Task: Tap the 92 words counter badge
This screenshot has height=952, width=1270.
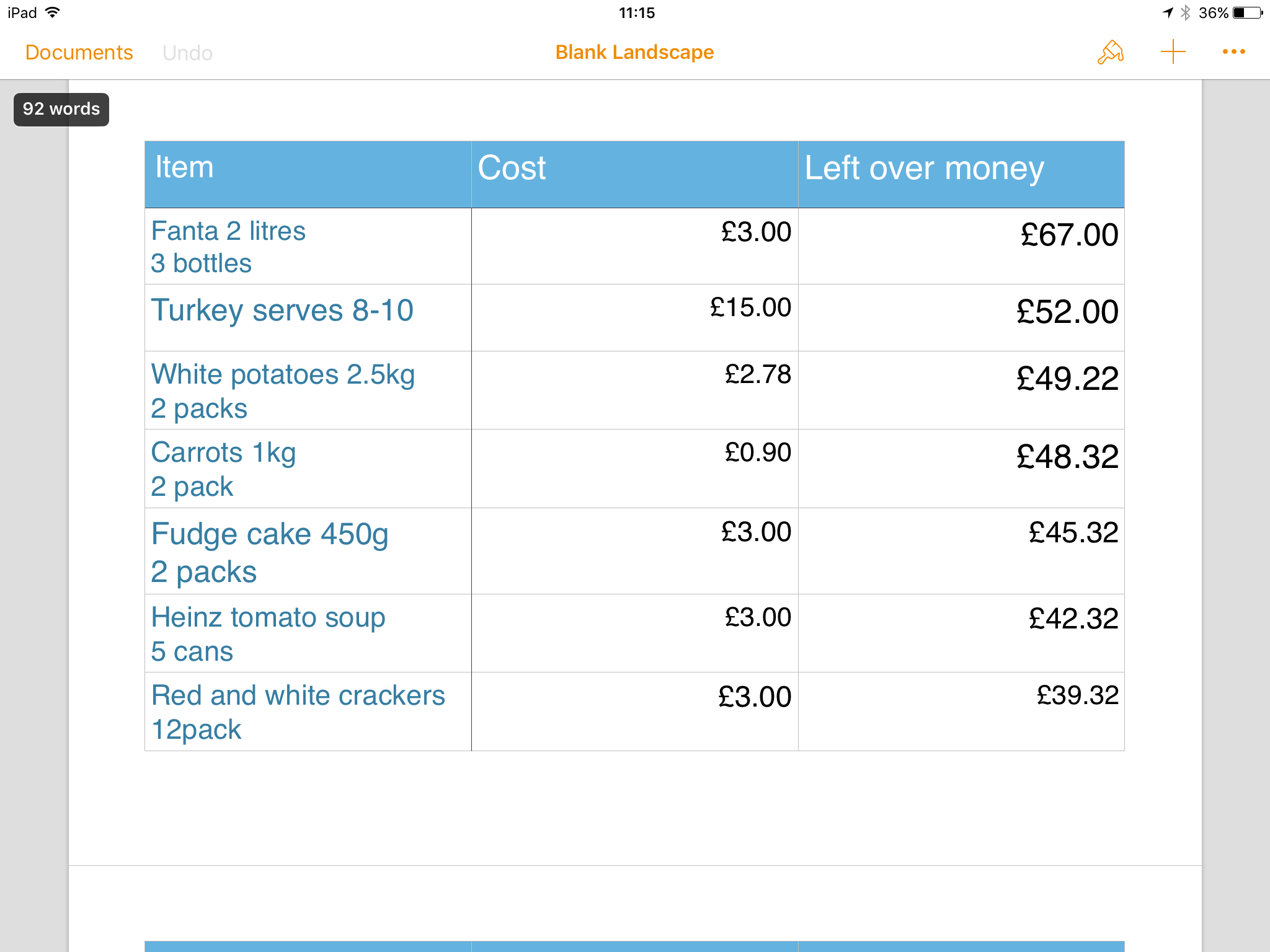Action: coord(61,109)
